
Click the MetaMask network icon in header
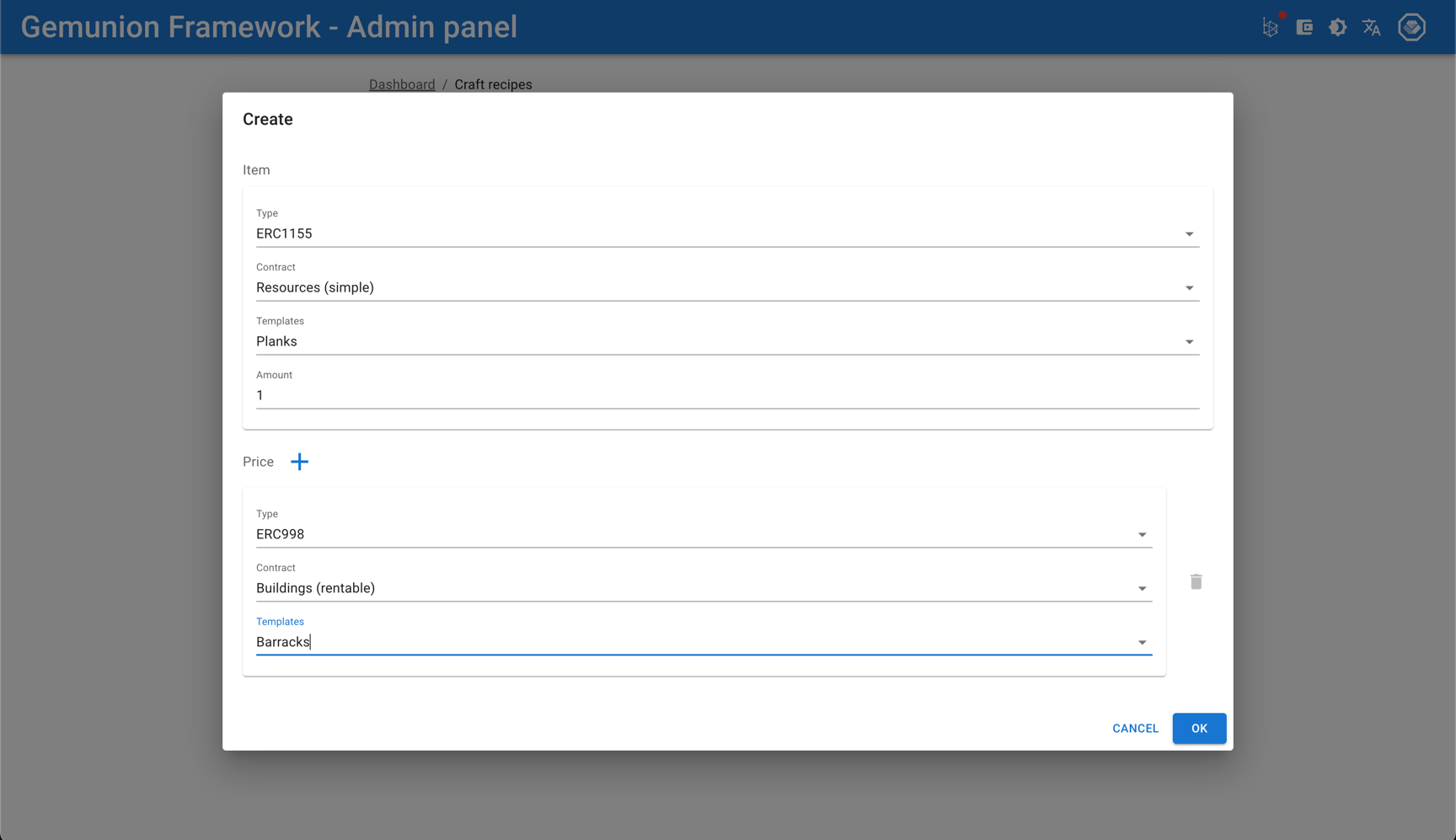coord(1271,28)
